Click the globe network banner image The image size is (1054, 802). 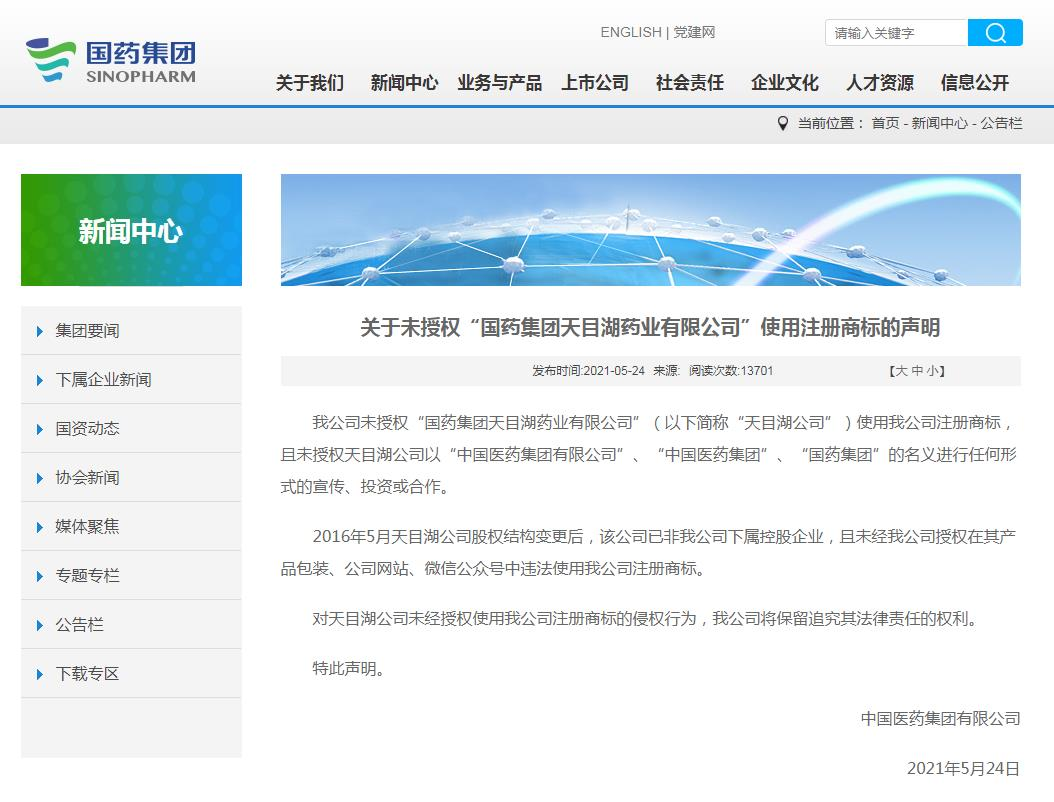click(650, 230)
